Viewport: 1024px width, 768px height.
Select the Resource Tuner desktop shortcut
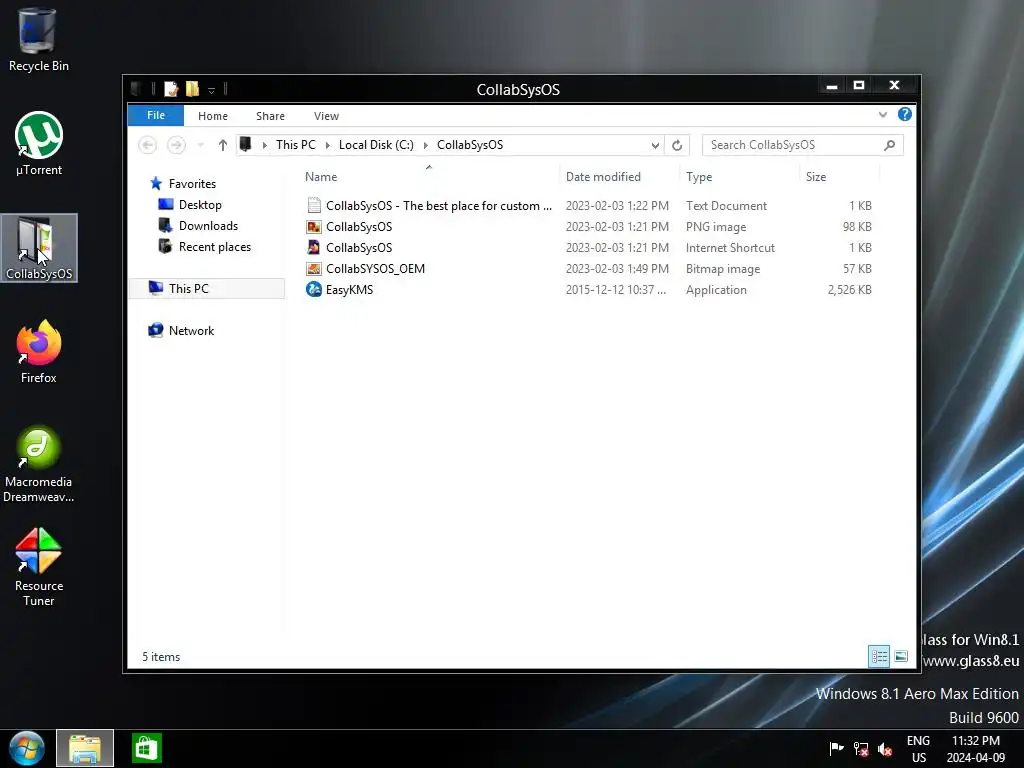tap(39, 567)
